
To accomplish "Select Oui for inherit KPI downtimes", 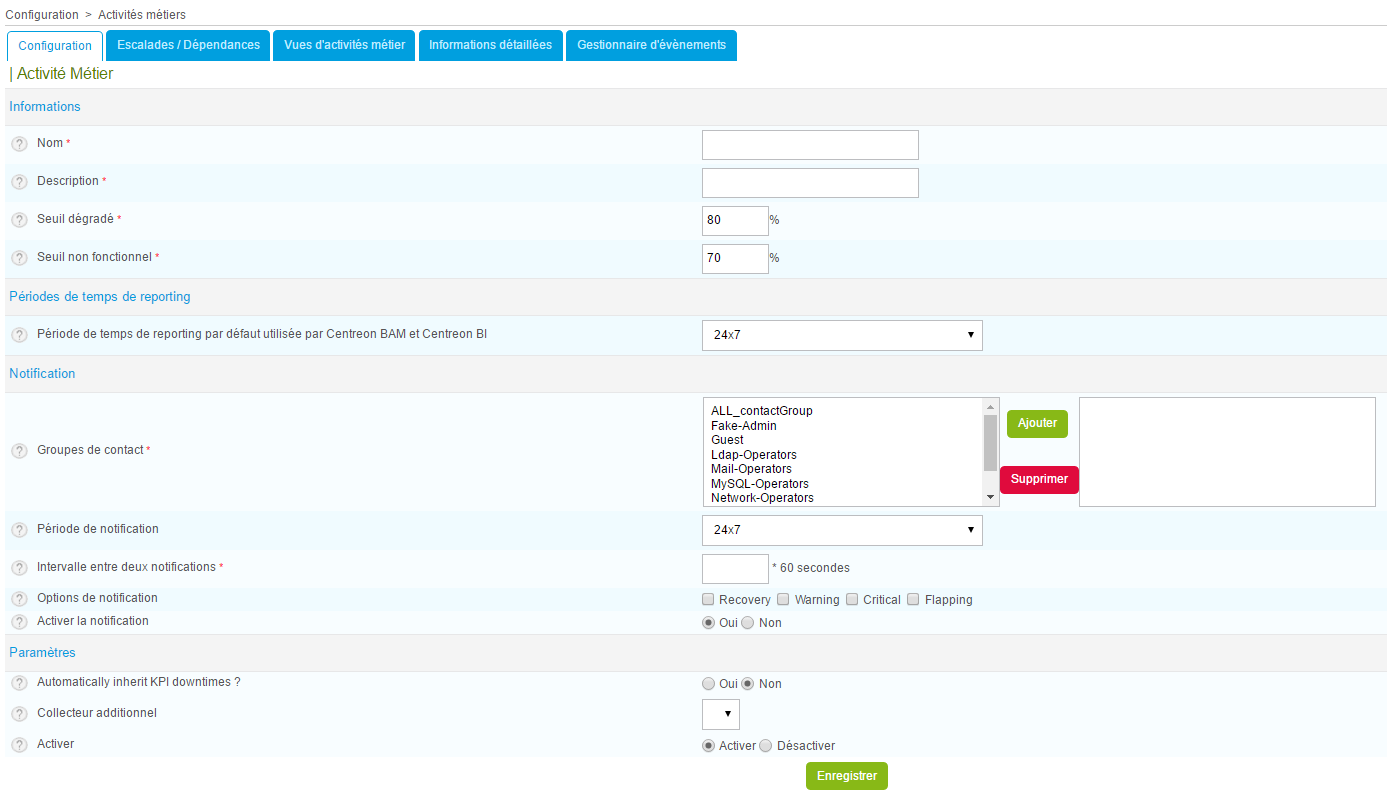I will pos(709,684).
